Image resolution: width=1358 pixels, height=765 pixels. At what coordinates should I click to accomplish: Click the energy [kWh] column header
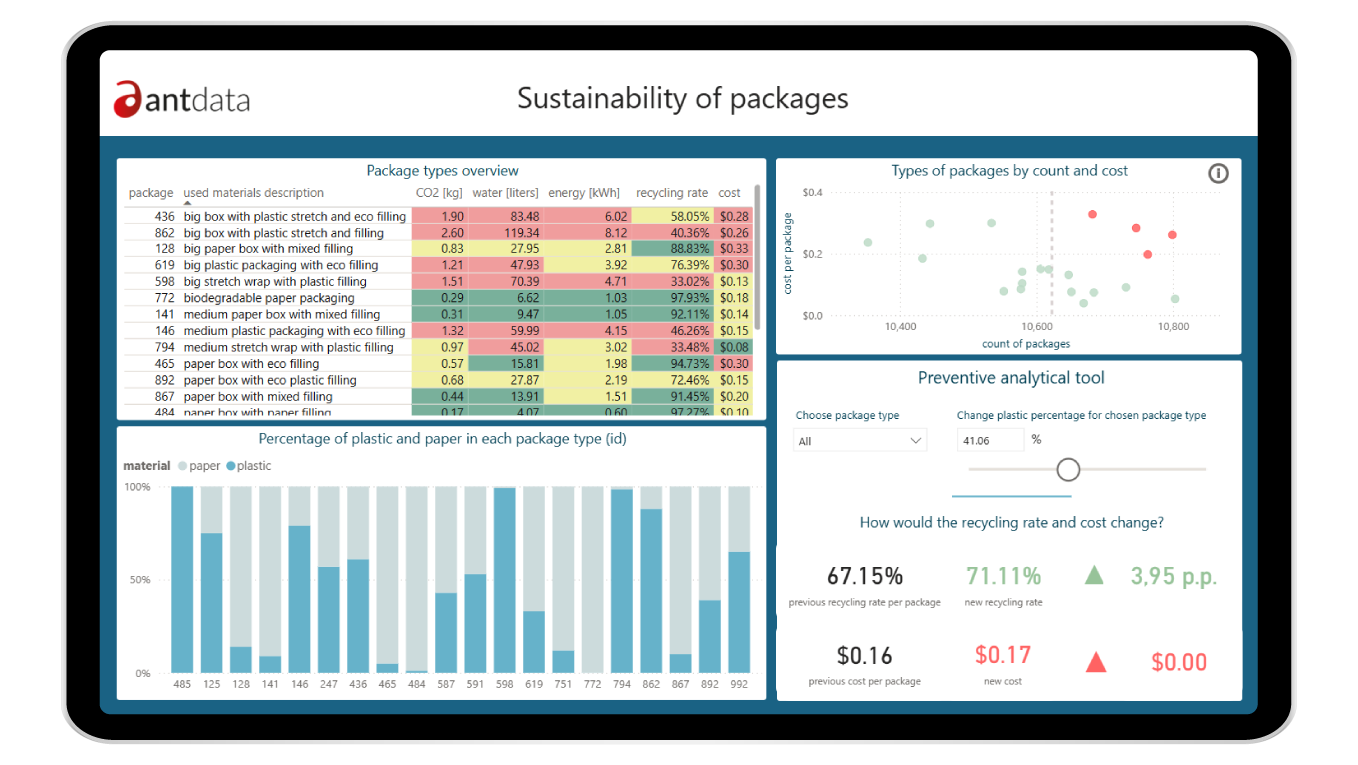point(586,193)
